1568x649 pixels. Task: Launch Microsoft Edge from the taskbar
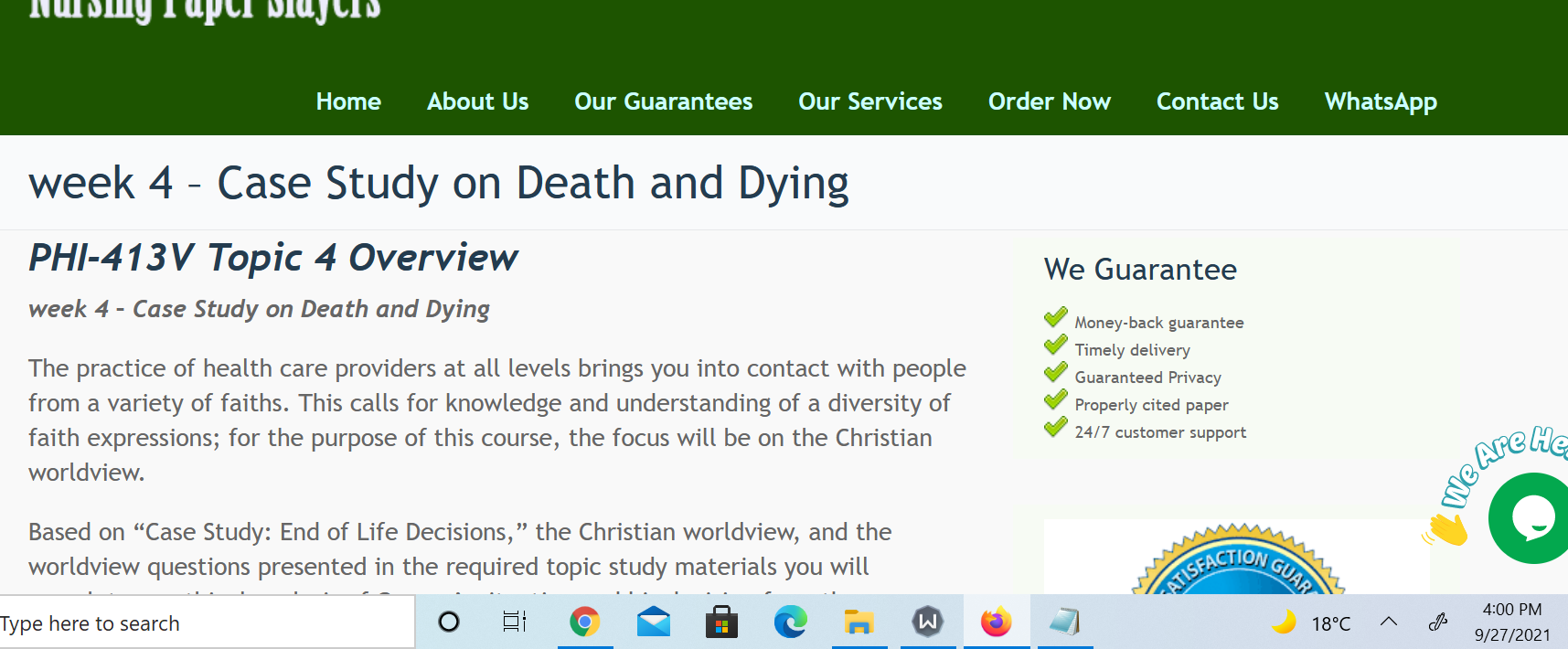[x=791, y=622]
